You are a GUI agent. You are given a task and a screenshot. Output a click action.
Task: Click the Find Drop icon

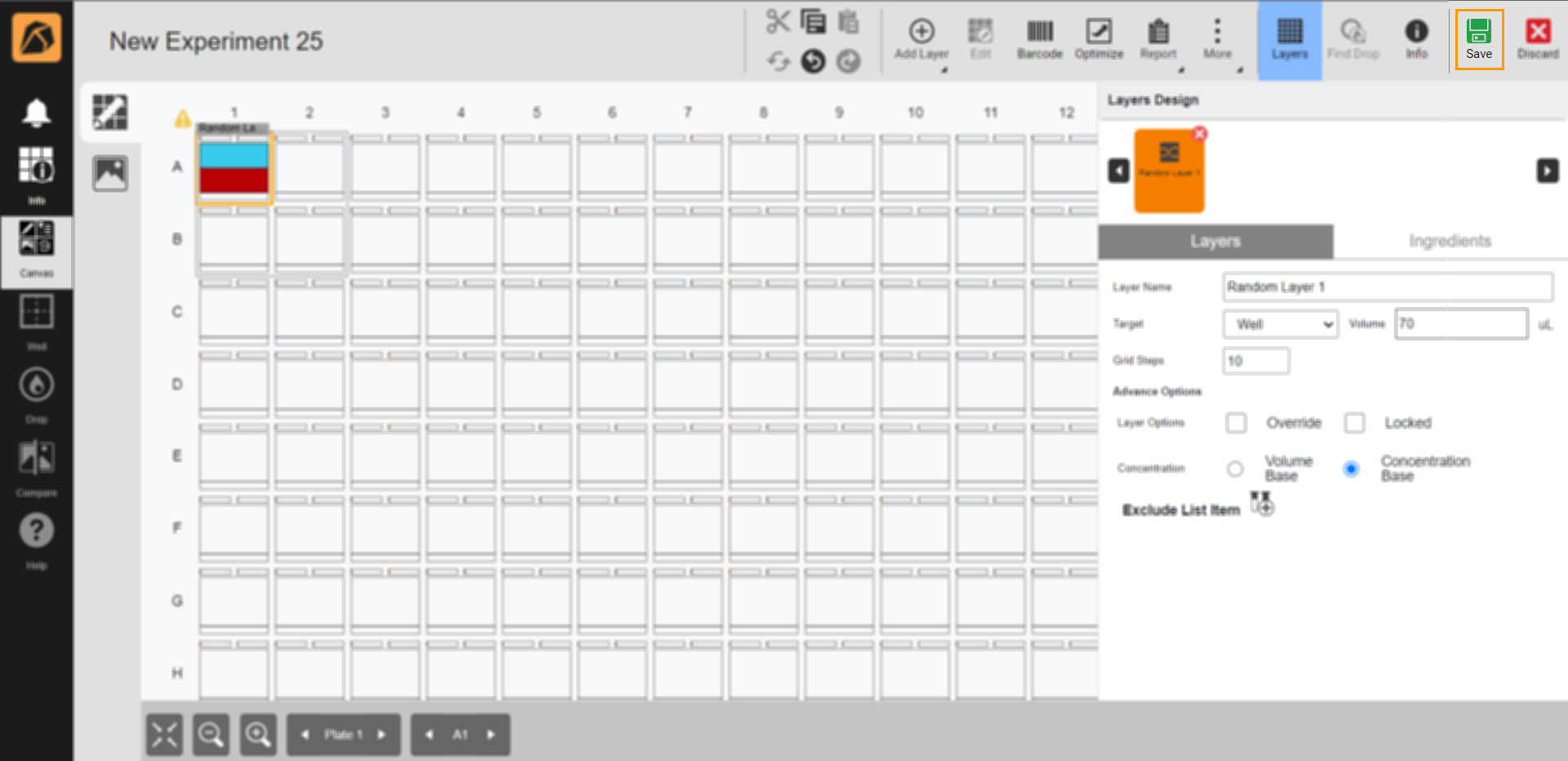point(1353,40)
